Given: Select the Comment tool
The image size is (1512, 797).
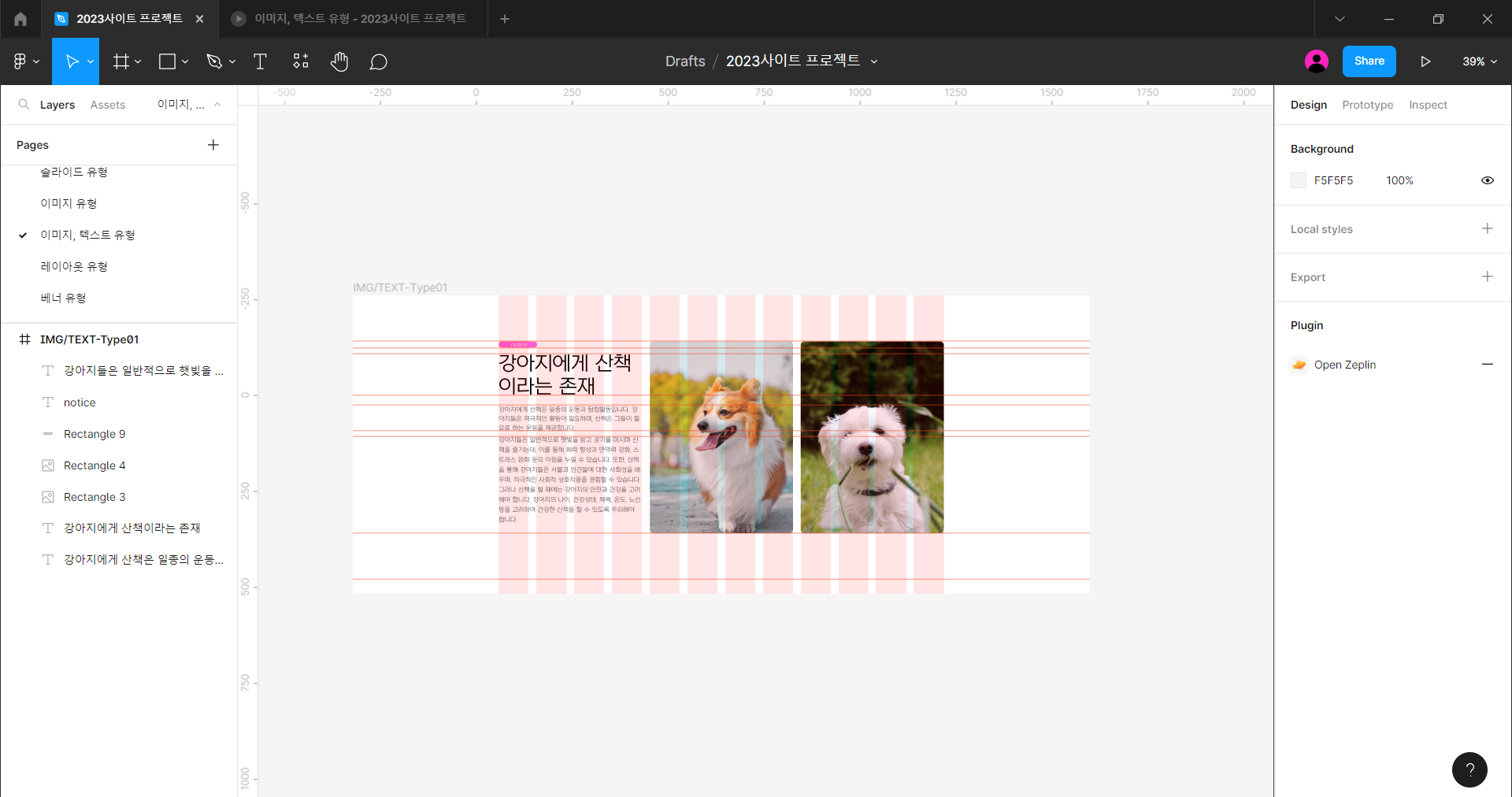Looking at the screenshot, I should (x=378, y=61).
